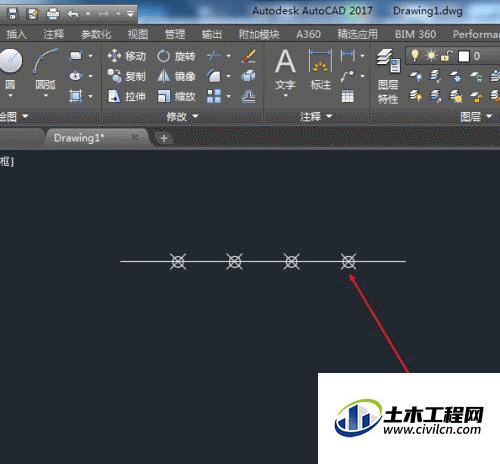Image resolution: width=500 pixels, height=464 pixels.
Task: Toggle layer 0 freeze sun icon
Action: (431, 56)
